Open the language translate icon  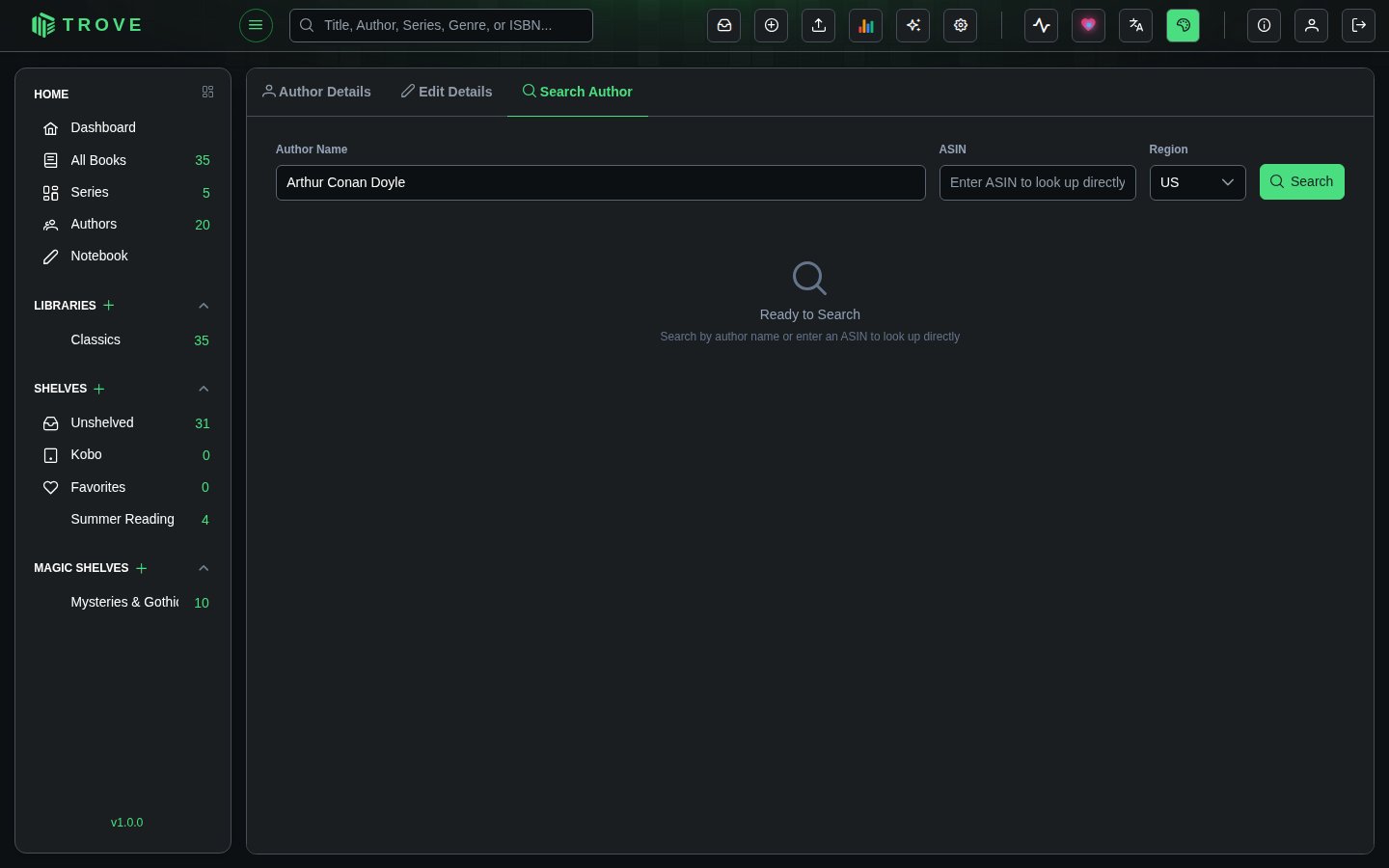click(x=1136, y=25)
